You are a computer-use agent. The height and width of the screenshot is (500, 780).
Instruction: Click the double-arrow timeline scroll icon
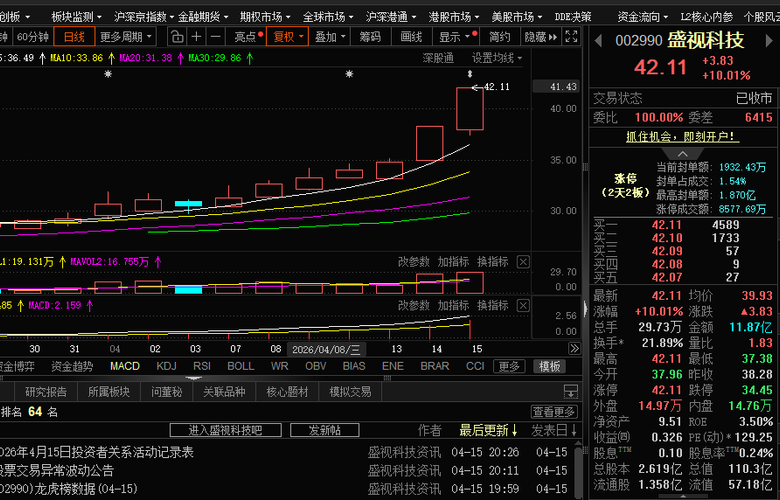[x=575, y=349]
